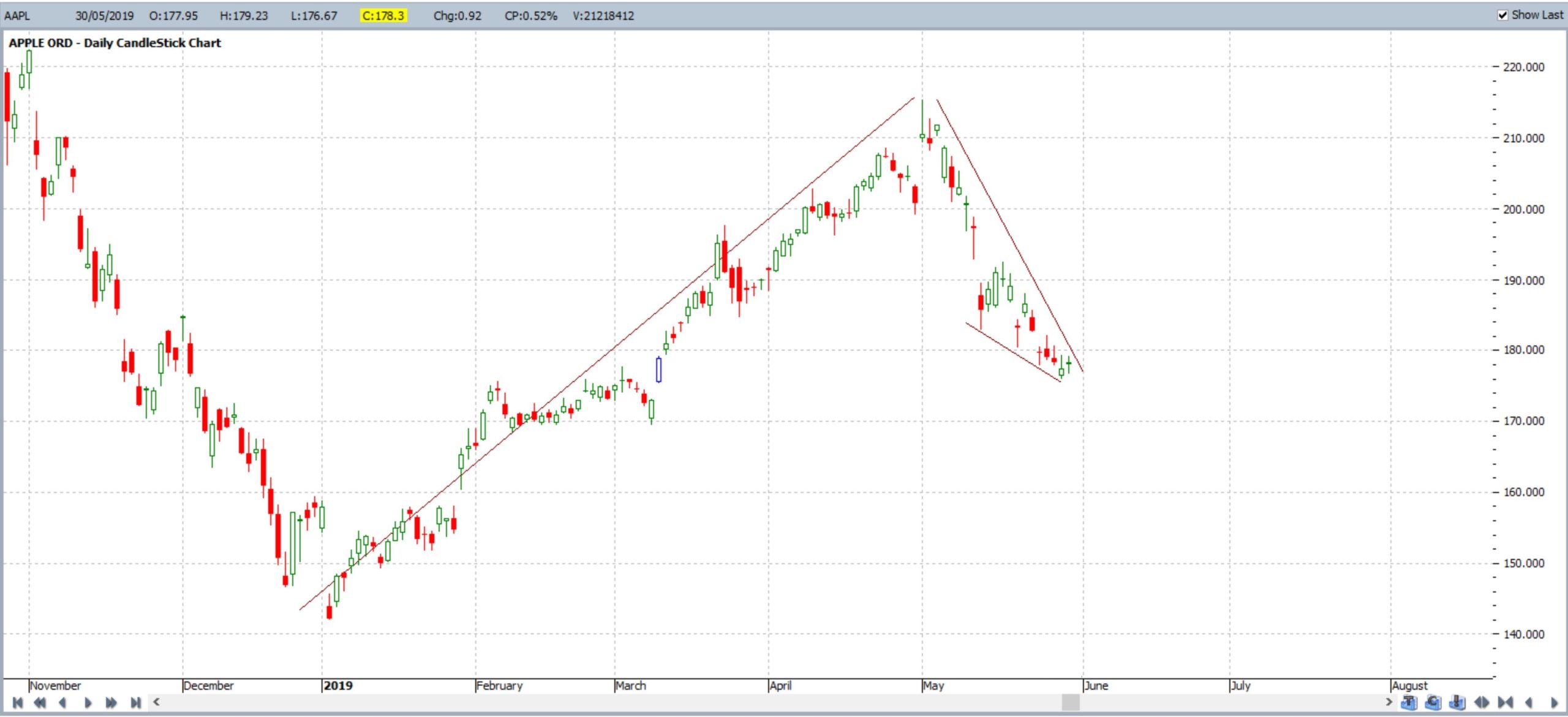This screenshot has height=717, width=1568.
Task: Click the 210.000 price axis label
Action: [x=1523, y=138]
